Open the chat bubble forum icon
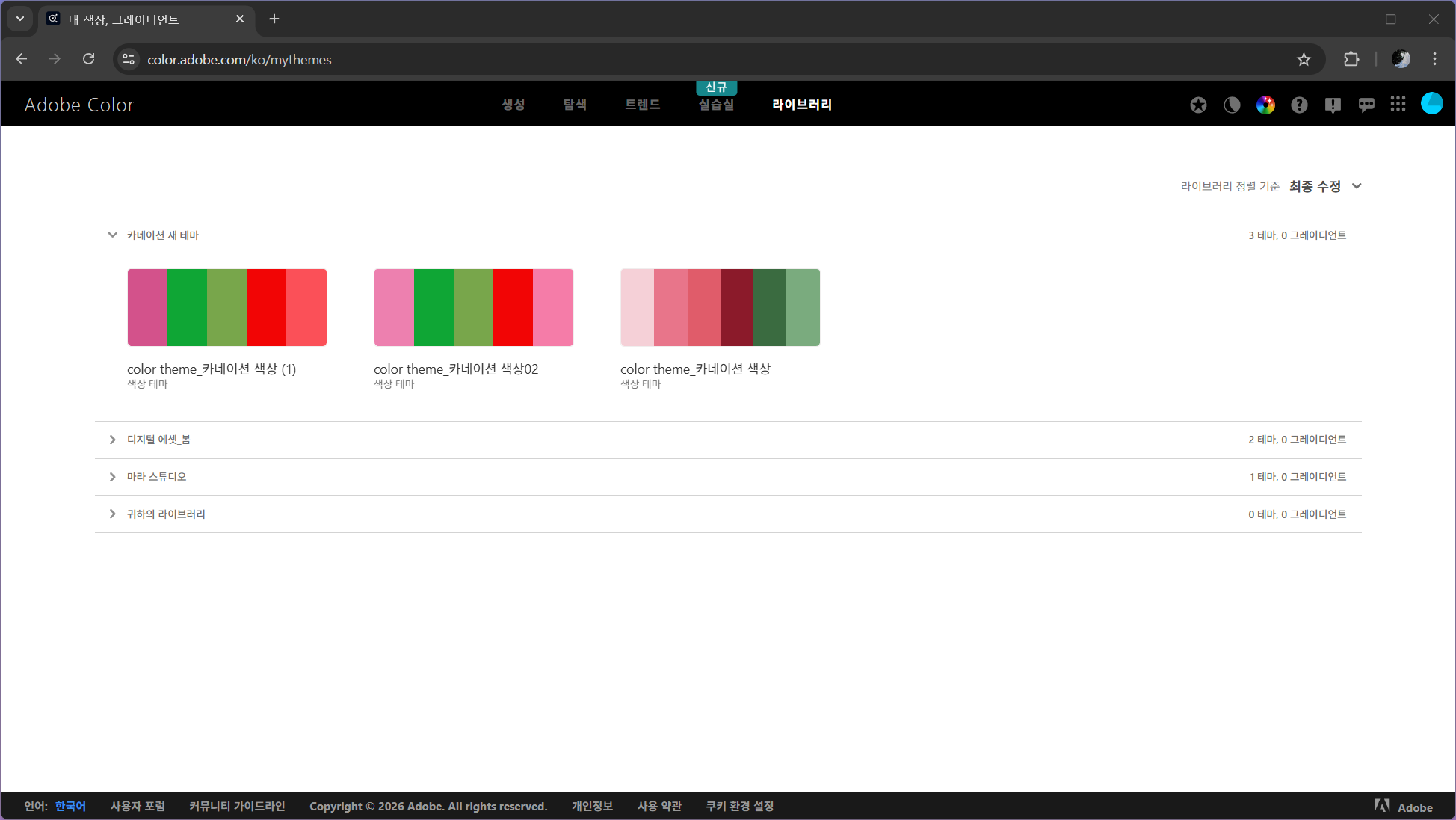Image resolution: width=1456 pixels, height=820 pixels. [1366, 105]
